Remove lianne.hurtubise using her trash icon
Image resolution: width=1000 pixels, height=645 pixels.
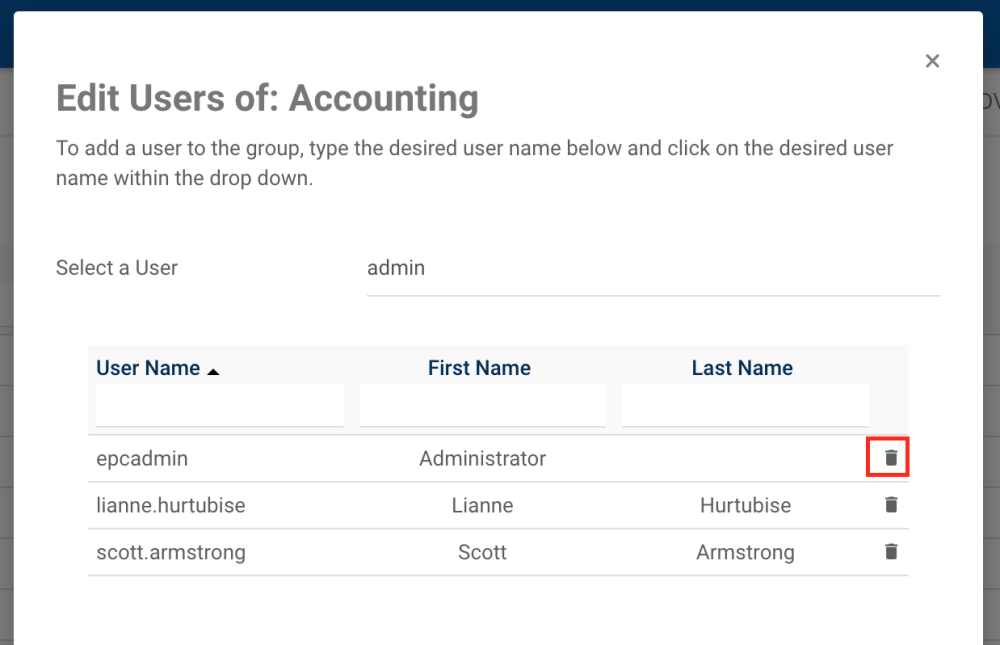pyautogui.click(x=889, y=505)
